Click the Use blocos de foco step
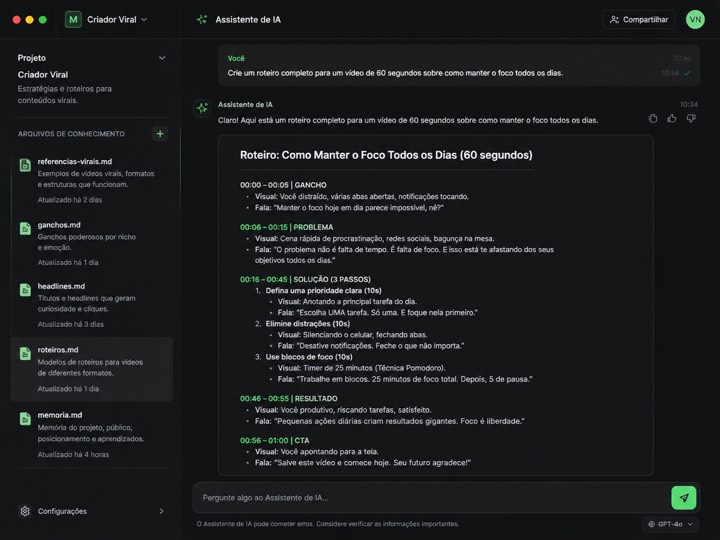This screenshot has height=540, width=720. (309, 357)
